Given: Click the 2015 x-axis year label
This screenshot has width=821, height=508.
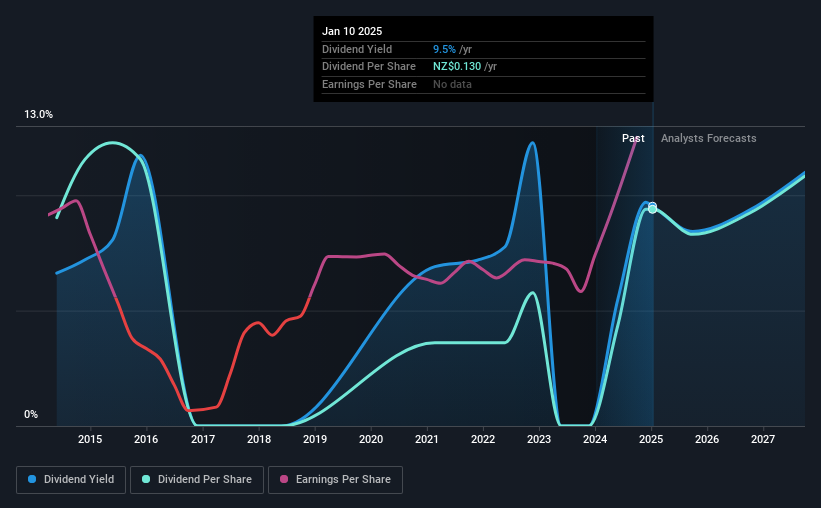Looking at the screenshot, I should (x=90, y=439).
